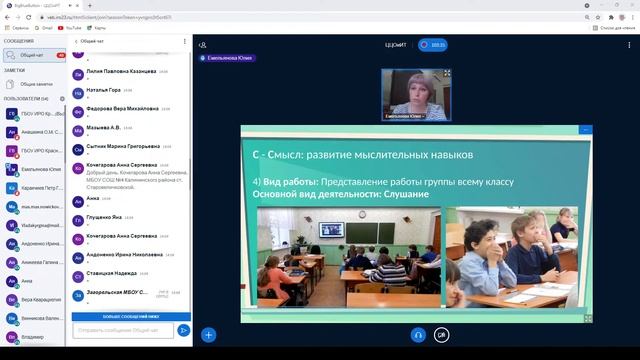The height and width of the screenshot is (360, 640).
Task: Open the browser extensions puzzle icon
Action: (611, 18)
